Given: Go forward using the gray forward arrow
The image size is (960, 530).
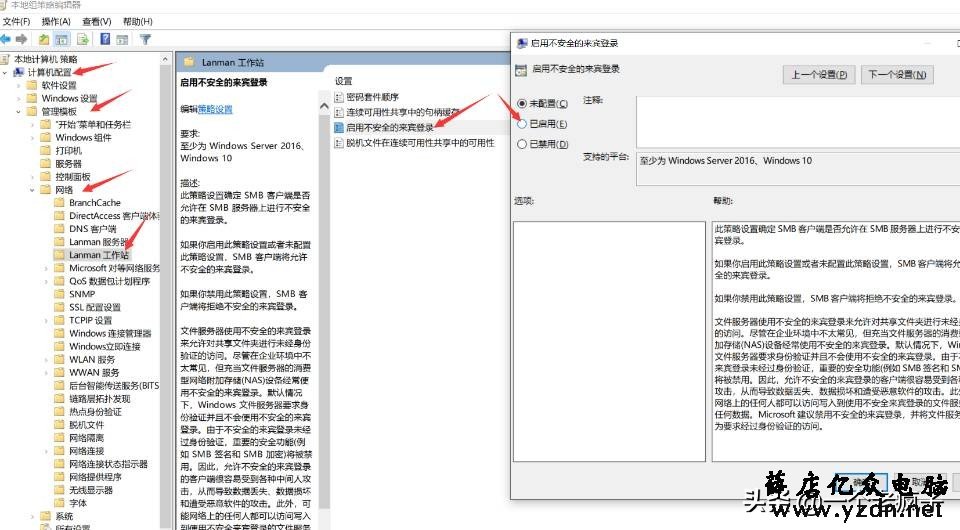Looking at the screenshot, I should pyautogui.click(x=22, y=39).
